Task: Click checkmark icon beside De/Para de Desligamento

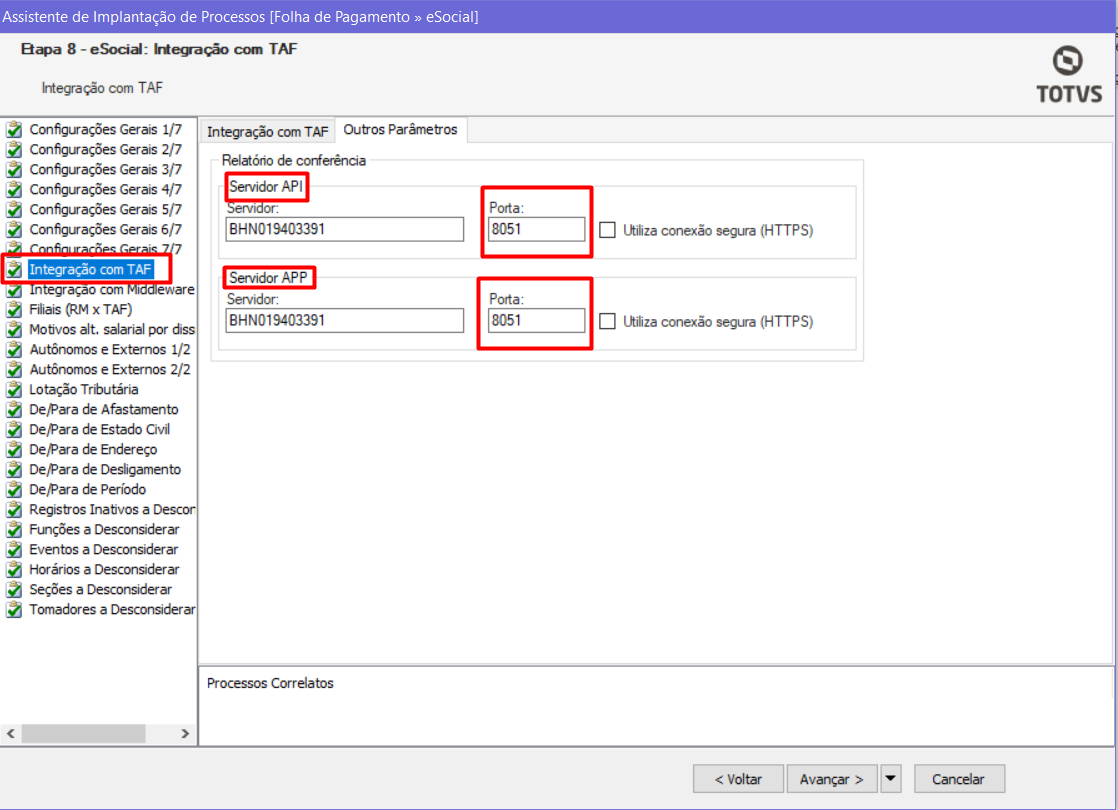Action: point(14,469)
